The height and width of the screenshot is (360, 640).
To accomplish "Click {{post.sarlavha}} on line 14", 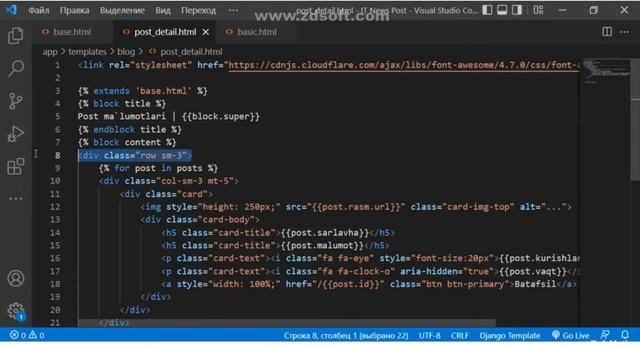I will click(x=325, y=233).
